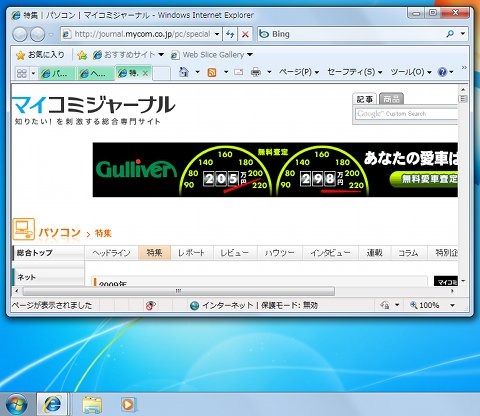Open Windows Explorer from taskbar
Viewport: 480px width, 416px height.
pyautogui.click(x=91, y=405)
